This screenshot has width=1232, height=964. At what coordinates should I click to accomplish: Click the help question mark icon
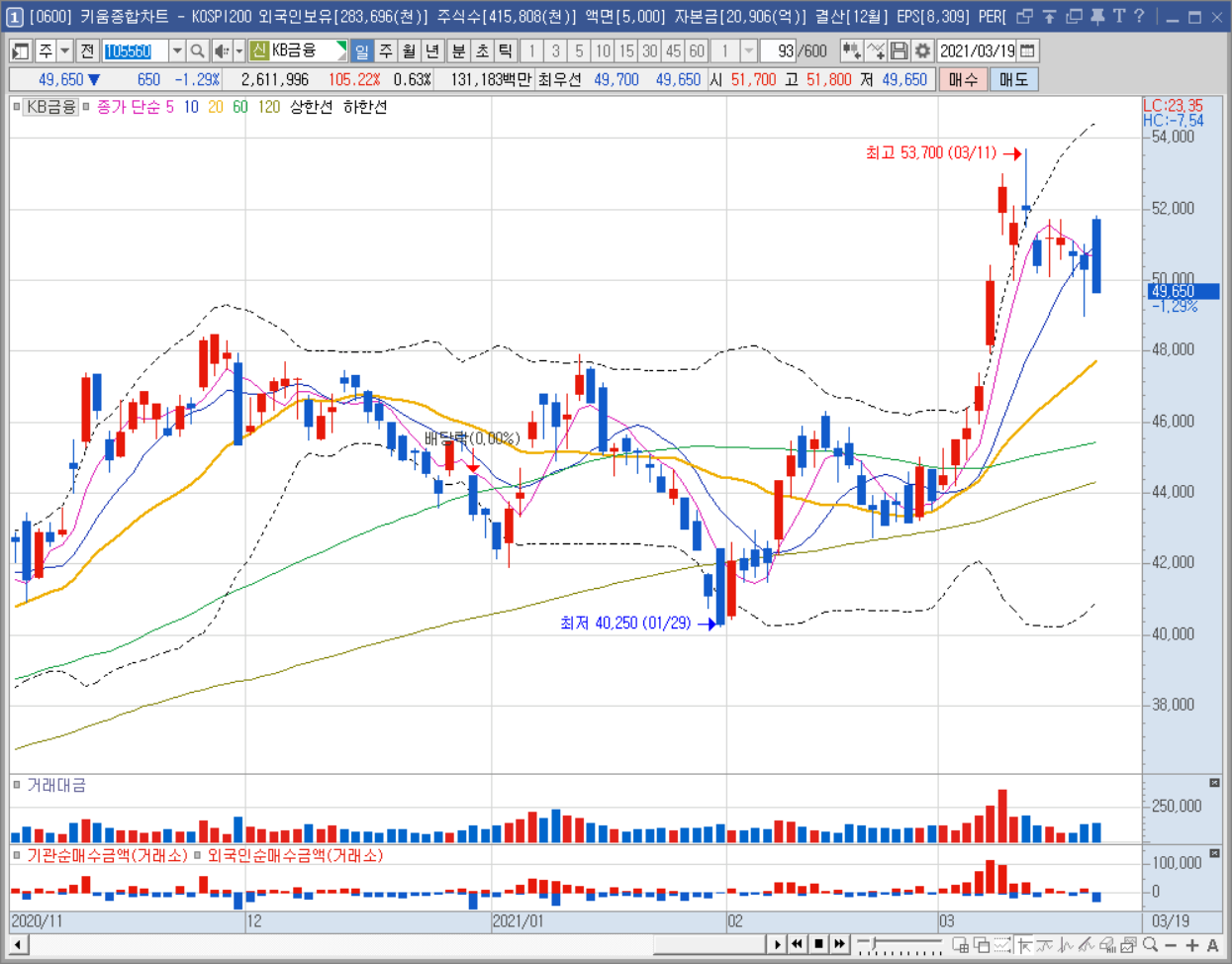pos(1139,17)
